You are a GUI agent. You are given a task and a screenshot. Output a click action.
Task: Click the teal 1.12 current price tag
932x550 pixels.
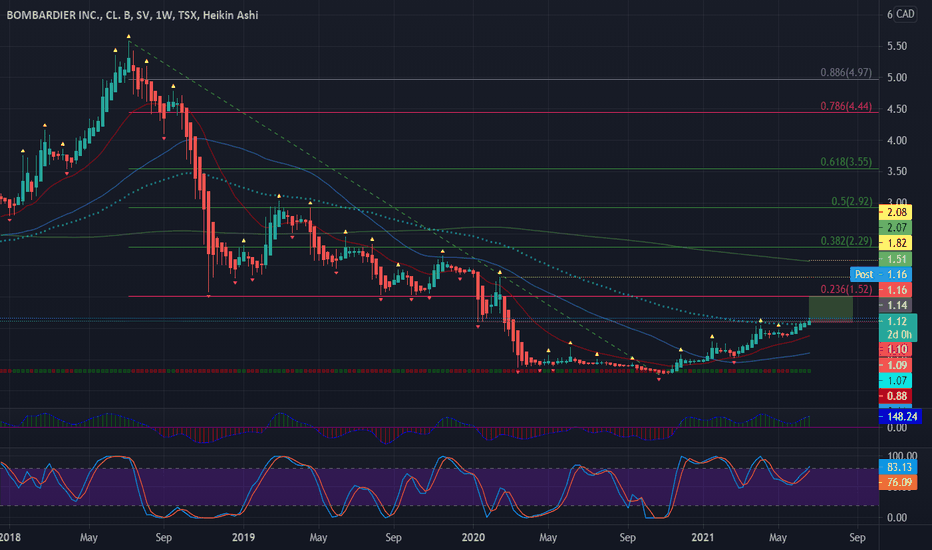897,321
